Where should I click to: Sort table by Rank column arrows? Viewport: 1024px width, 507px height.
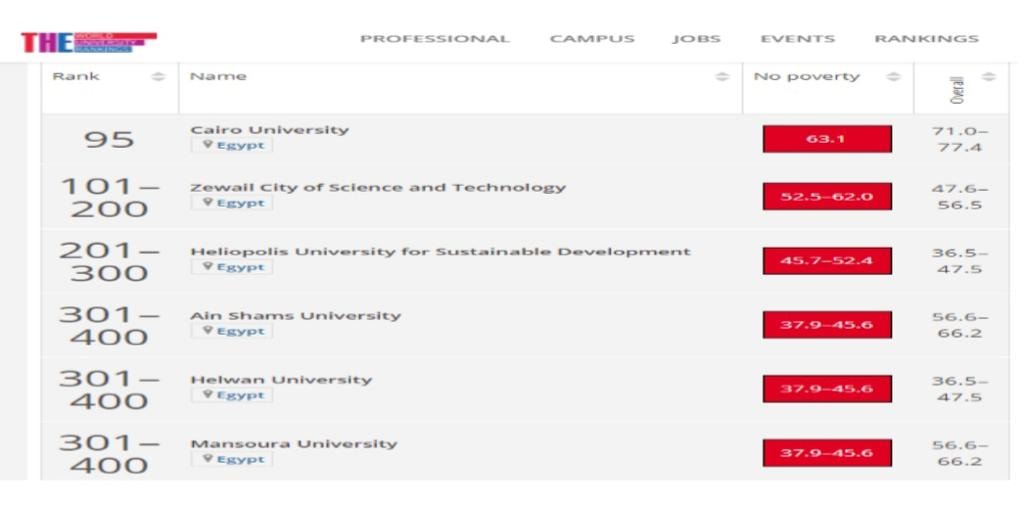[x=158, y=77]
